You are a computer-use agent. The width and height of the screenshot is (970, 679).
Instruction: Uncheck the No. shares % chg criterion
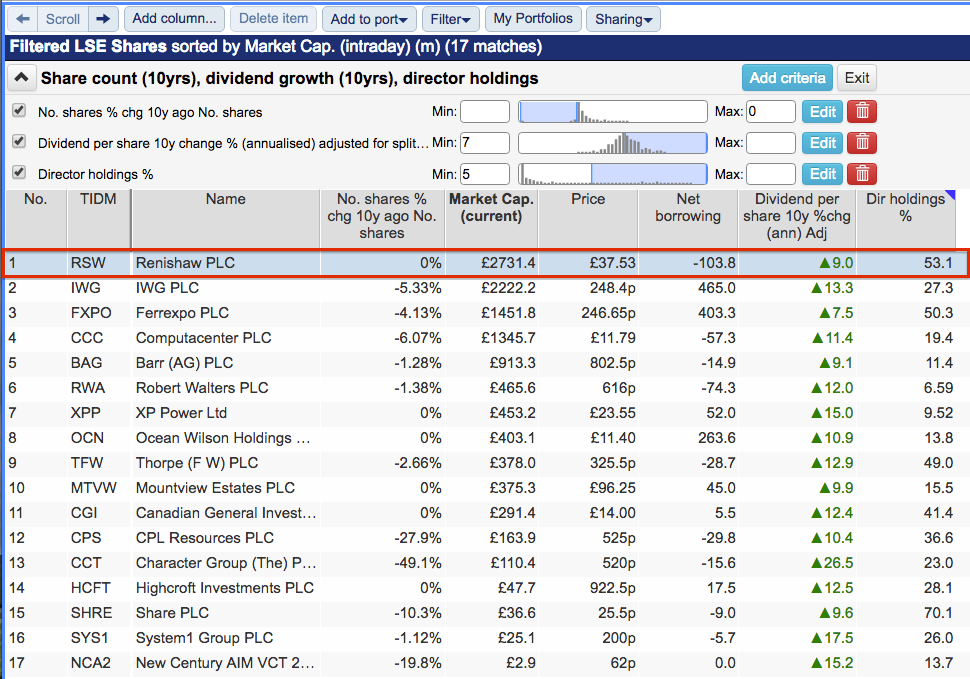click(19, 111)
